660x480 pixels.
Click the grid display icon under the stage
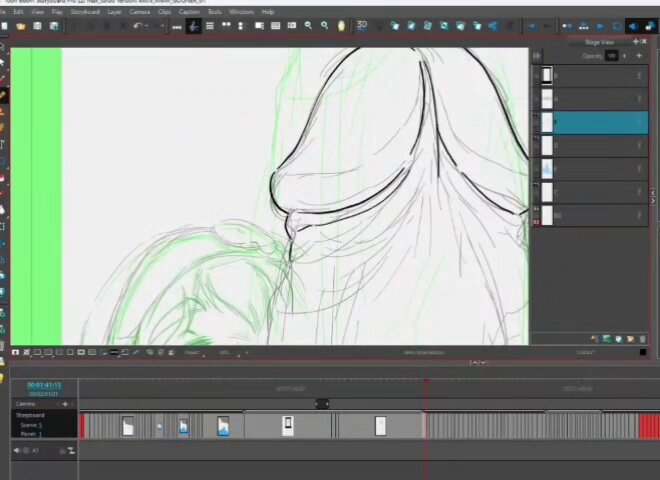tap(92, 352)
